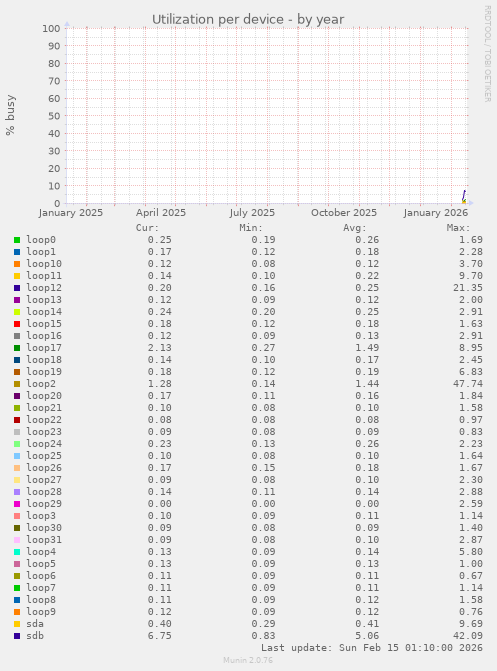Viewport: 497px width, 671px height.
Task: Click the loop10 max value 3.70
Action: pos(471,264)
